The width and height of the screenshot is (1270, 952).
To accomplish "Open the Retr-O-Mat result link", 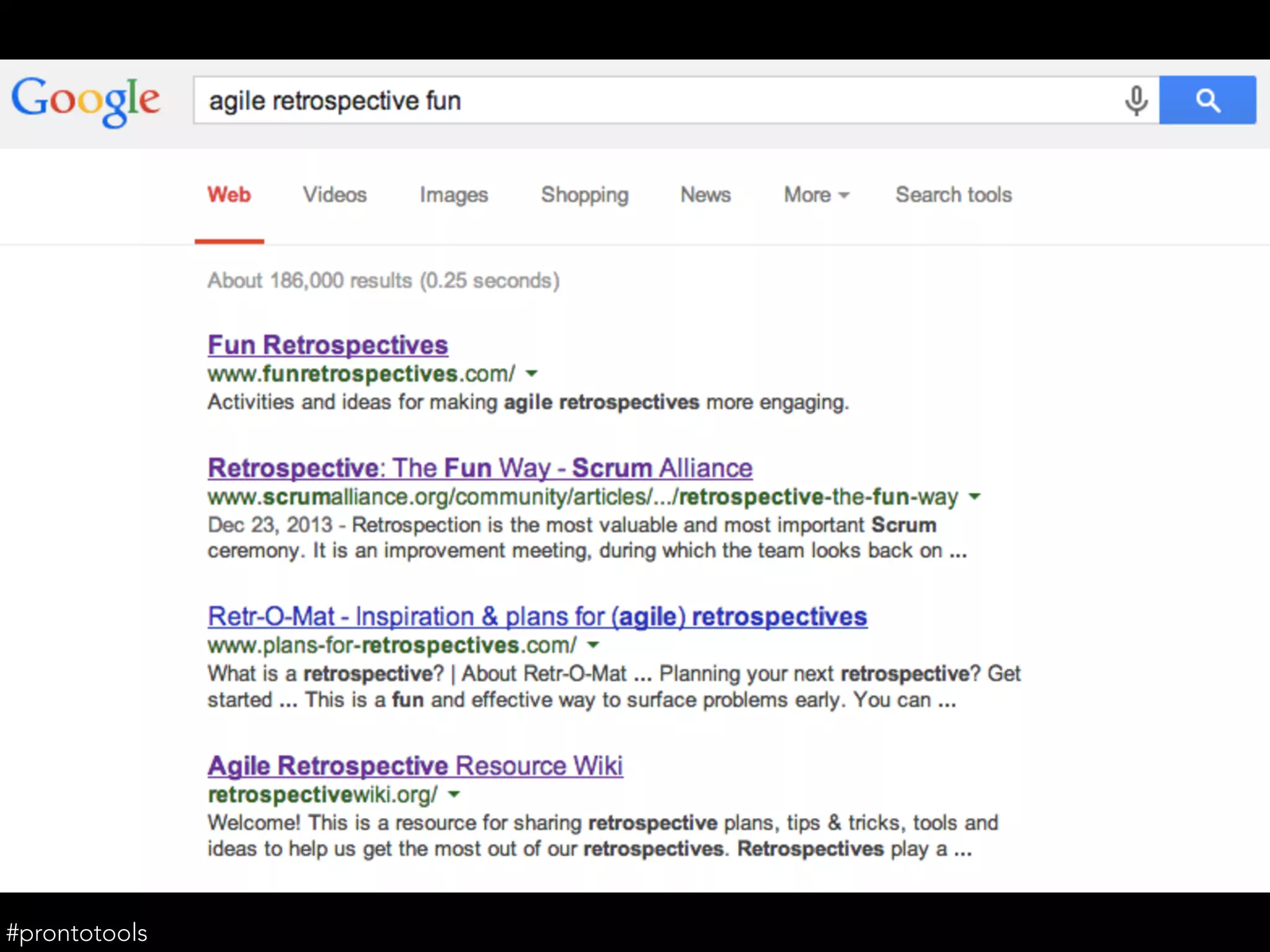I will (x=537, y=617).
